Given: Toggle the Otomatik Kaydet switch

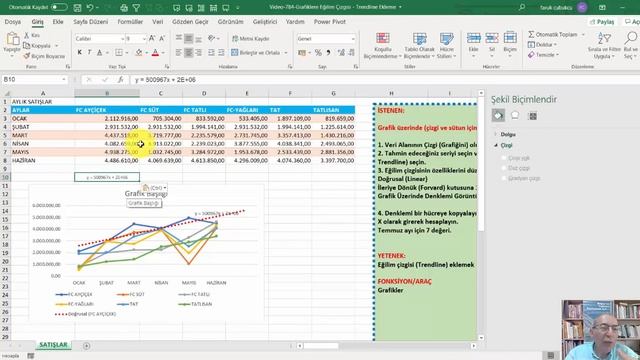Looking at the screenshot, I should [x=59, y=7].
